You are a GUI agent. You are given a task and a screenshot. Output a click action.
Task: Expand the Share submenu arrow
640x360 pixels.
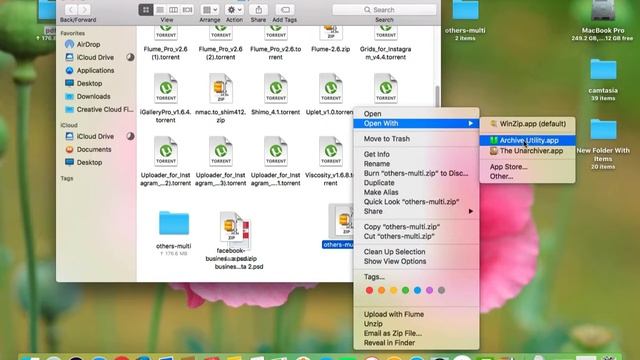(471, 211)
